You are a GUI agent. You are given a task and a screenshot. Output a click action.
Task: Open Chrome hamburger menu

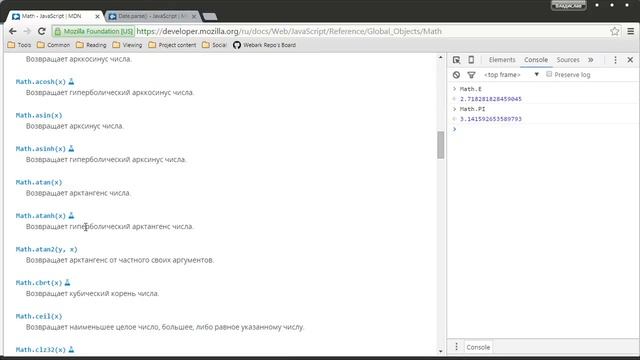coord(631,31)
